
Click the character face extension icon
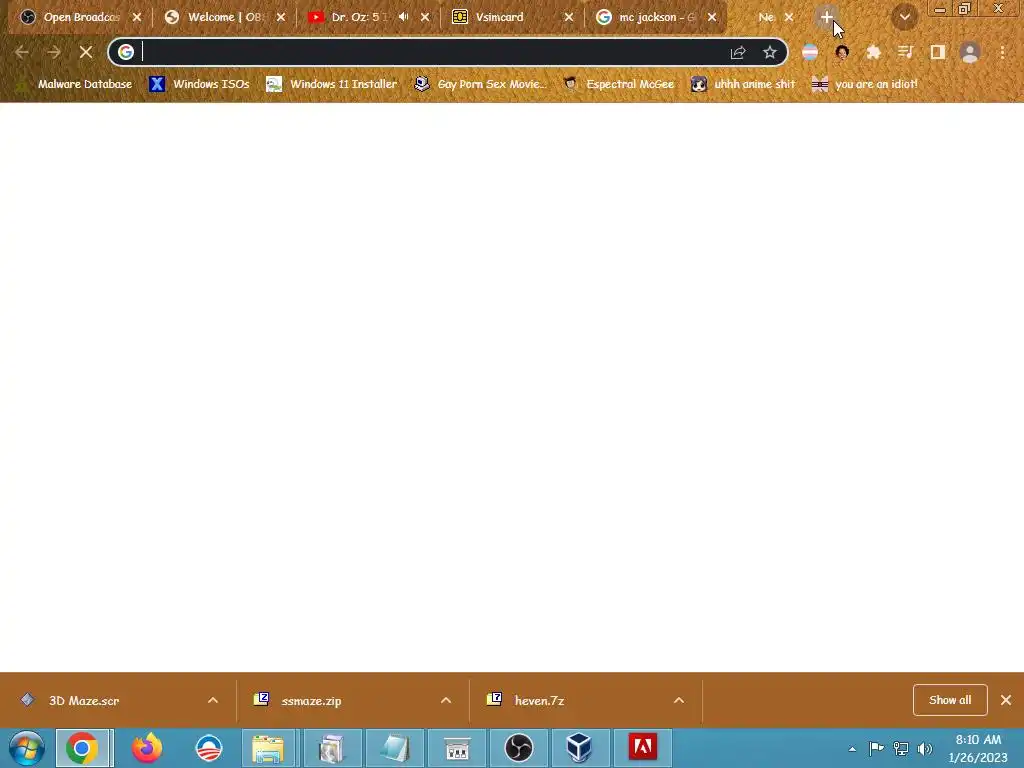click(842, 52)
